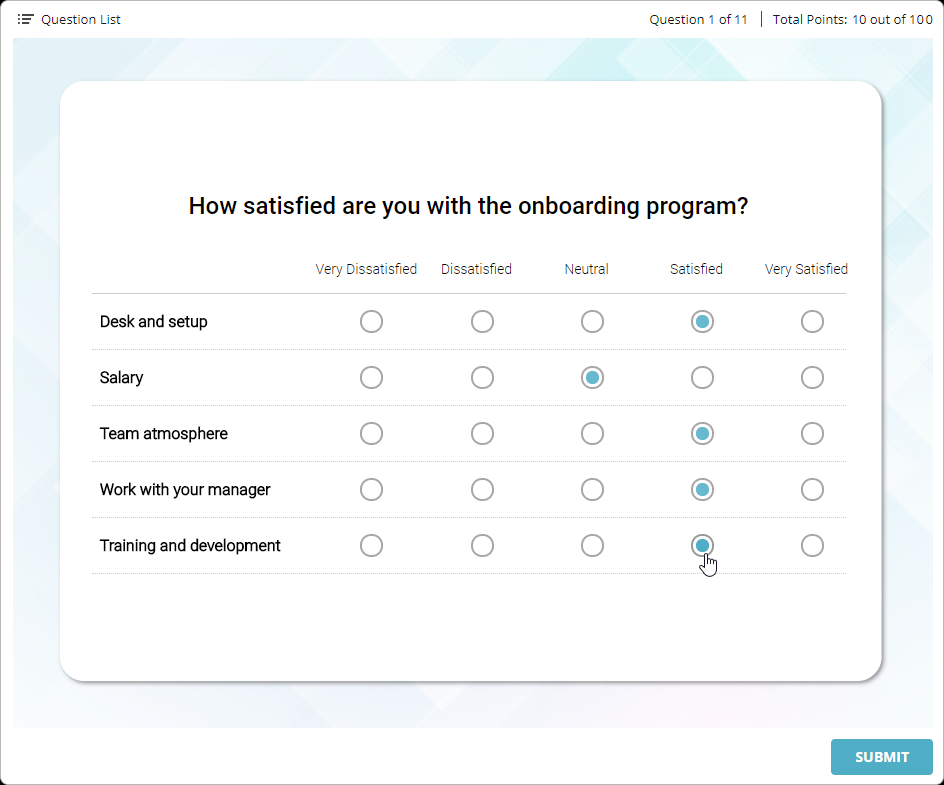The height and width of the screenshot is (785, 944).
Task: Click the Question 1 of 11 indicator
Action: [x=698, y=19]
